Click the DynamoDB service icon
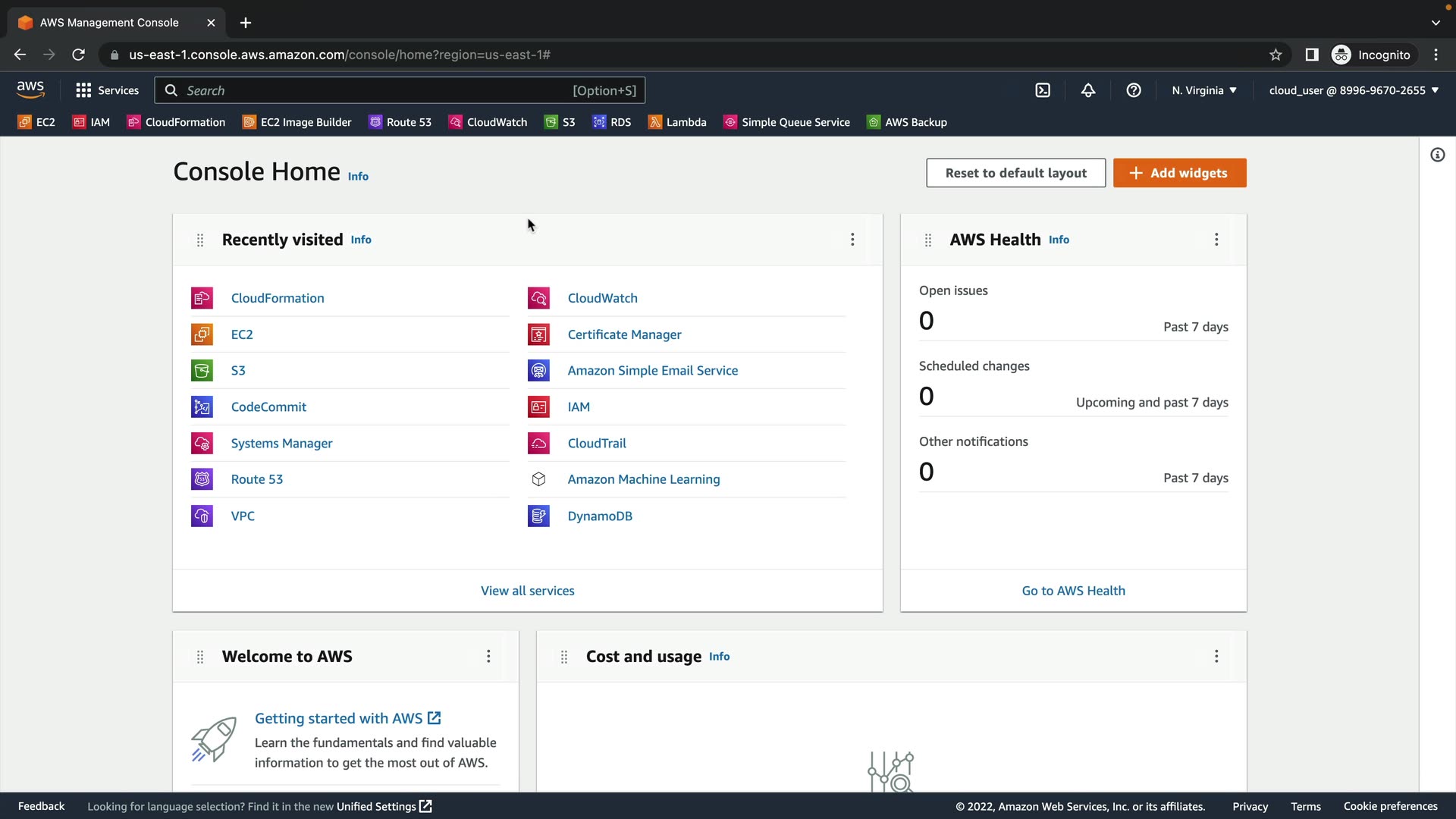This screenshot has height=819, width=1456. tap(538, 516)
